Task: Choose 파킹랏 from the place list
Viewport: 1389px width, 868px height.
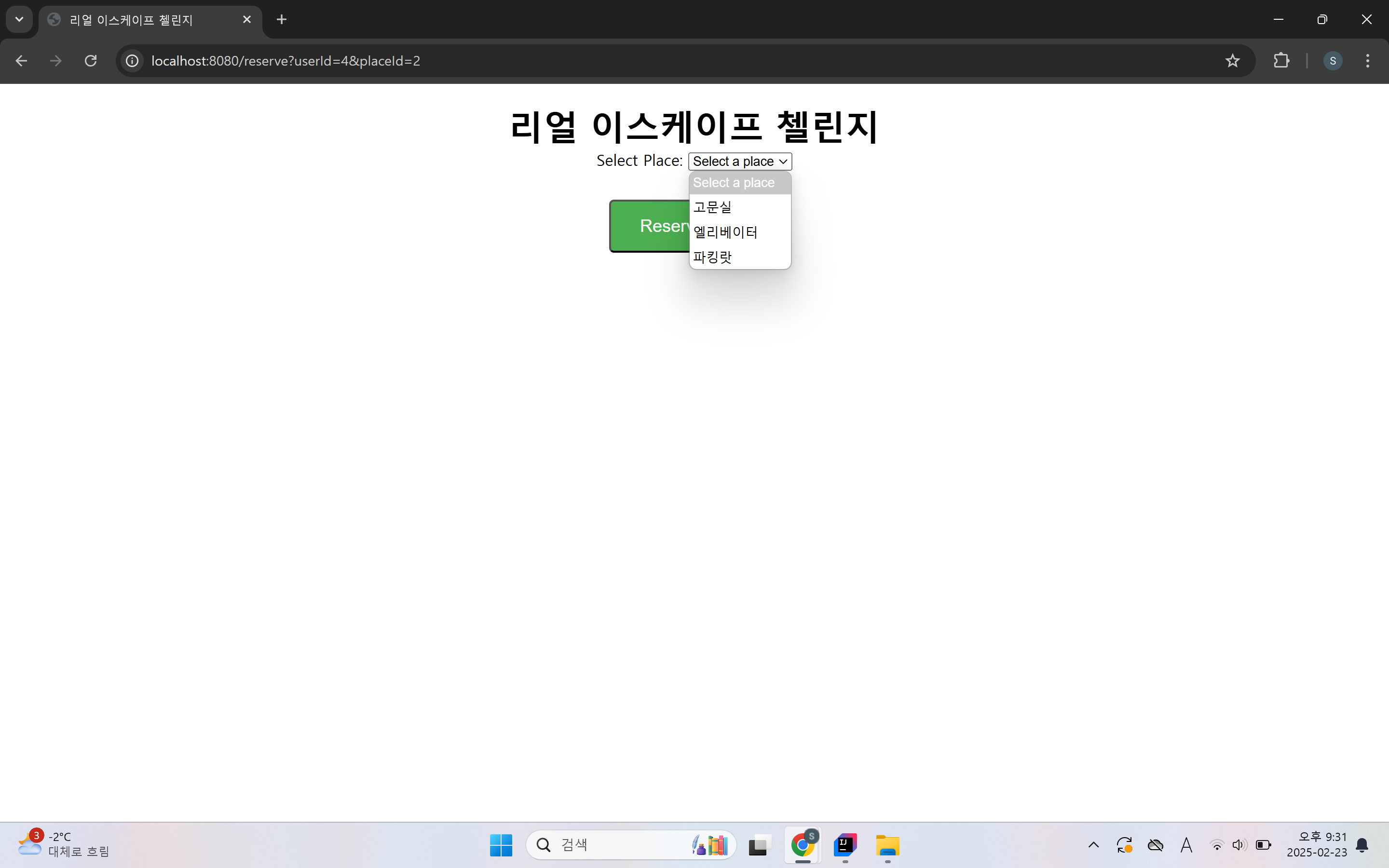Action: (712, 257)
